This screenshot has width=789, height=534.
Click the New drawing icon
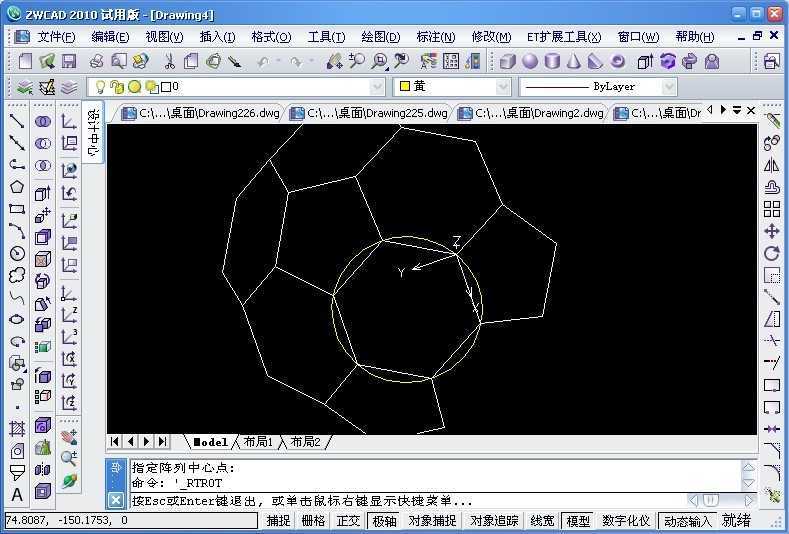coord(25,61)
